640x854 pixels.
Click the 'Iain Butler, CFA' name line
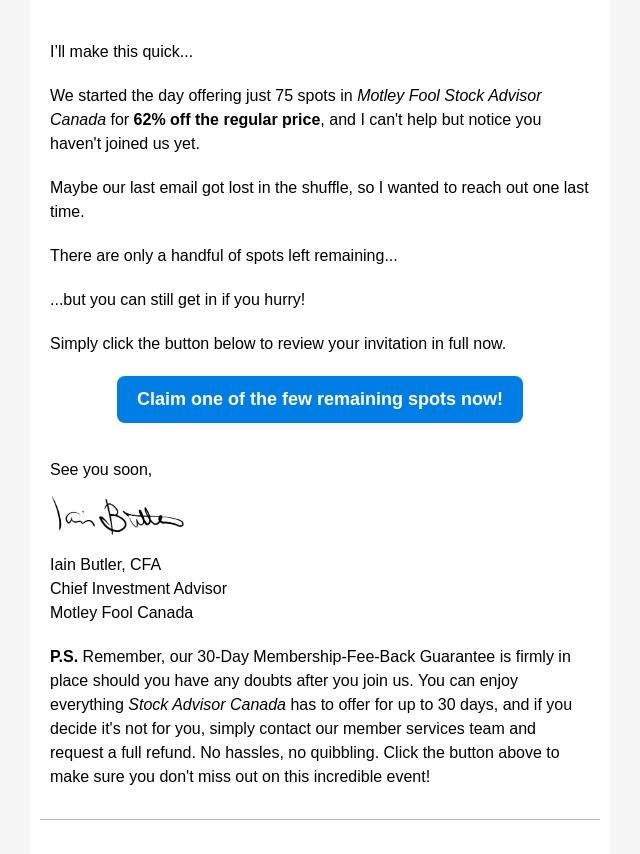pos(105,565)
